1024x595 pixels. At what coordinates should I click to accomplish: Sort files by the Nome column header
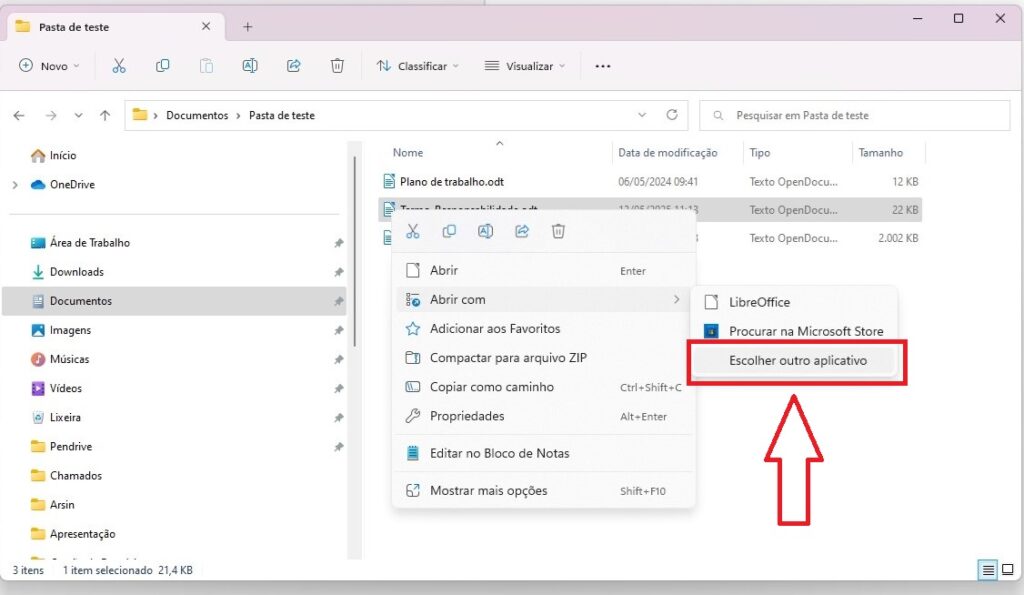(408, 153)
